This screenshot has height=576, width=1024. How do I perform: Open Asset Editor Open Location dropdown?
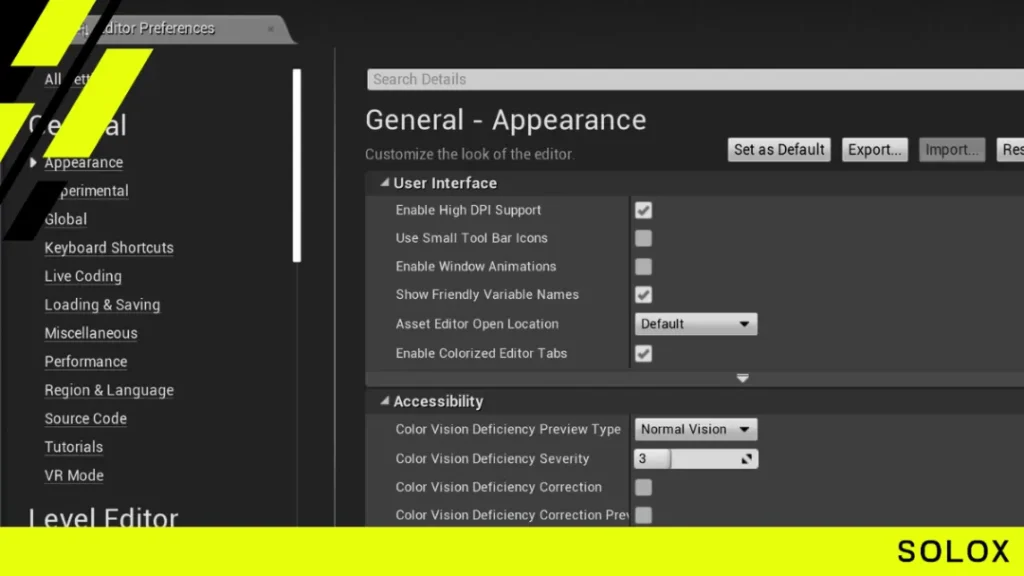click(696, 324)
